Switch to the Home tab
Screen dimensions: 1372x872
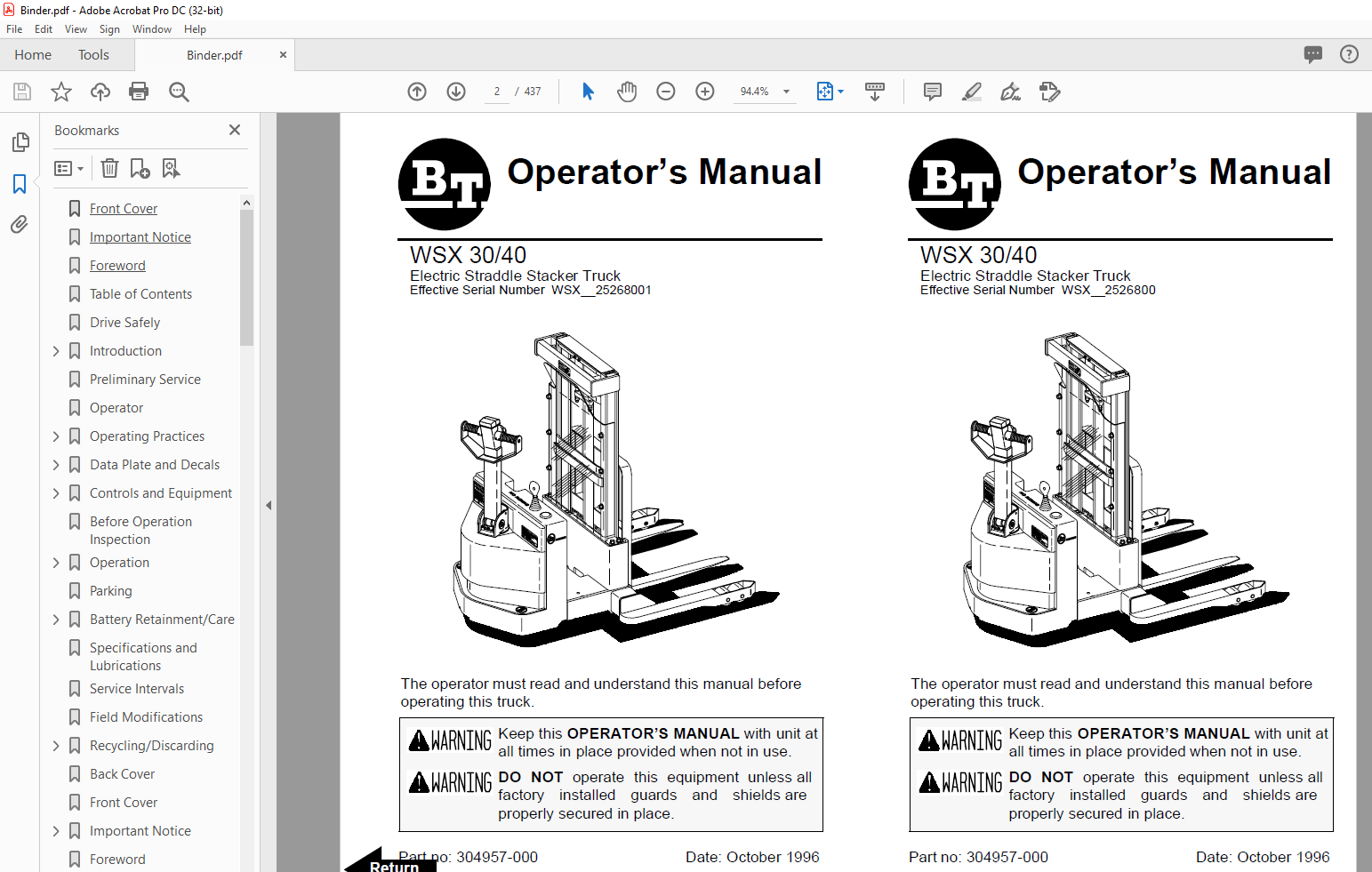33,55
